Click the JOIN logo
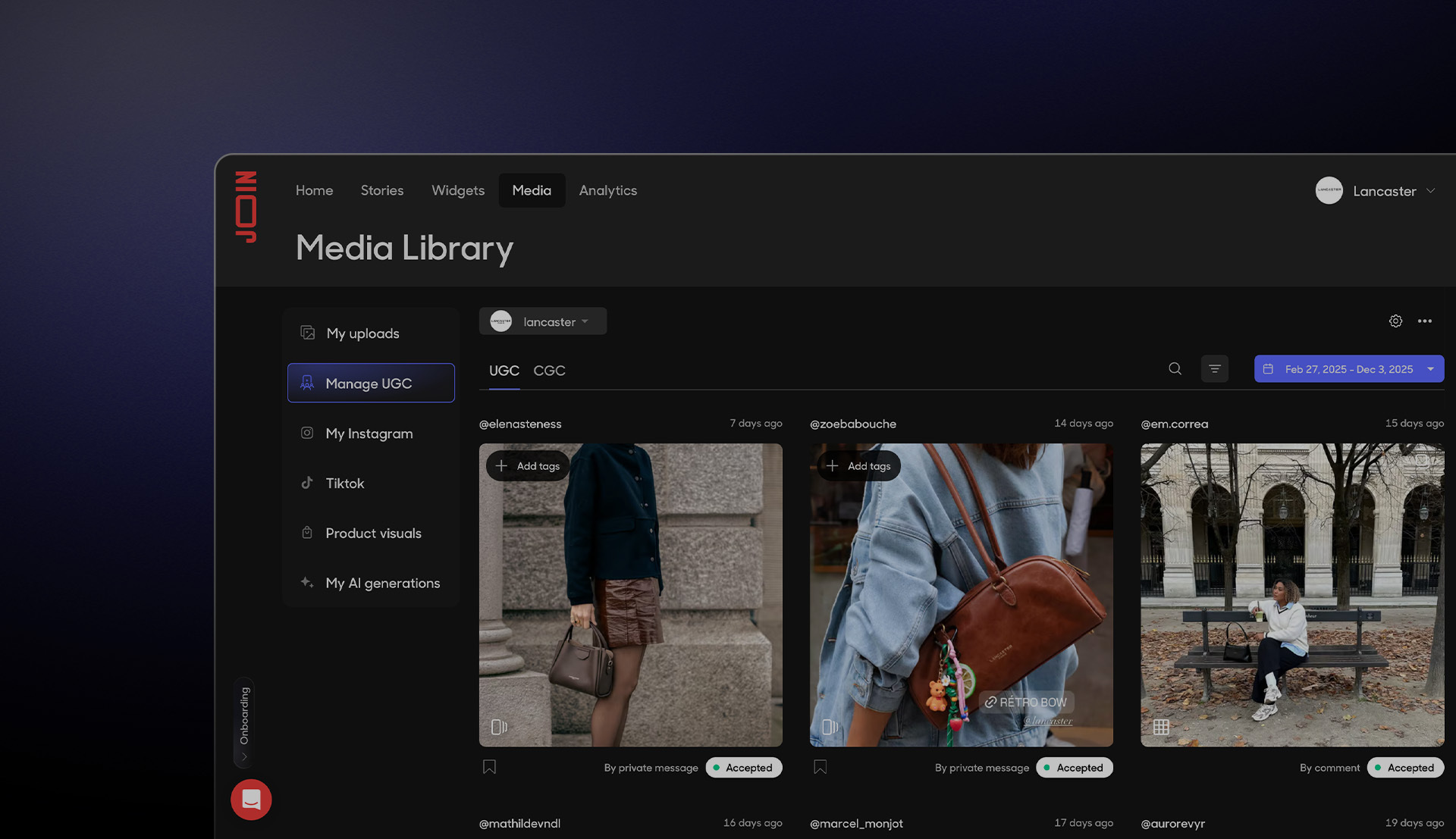Image resolution: width=1456 pixels, height=839 pixels. click(x=246, y=207)
